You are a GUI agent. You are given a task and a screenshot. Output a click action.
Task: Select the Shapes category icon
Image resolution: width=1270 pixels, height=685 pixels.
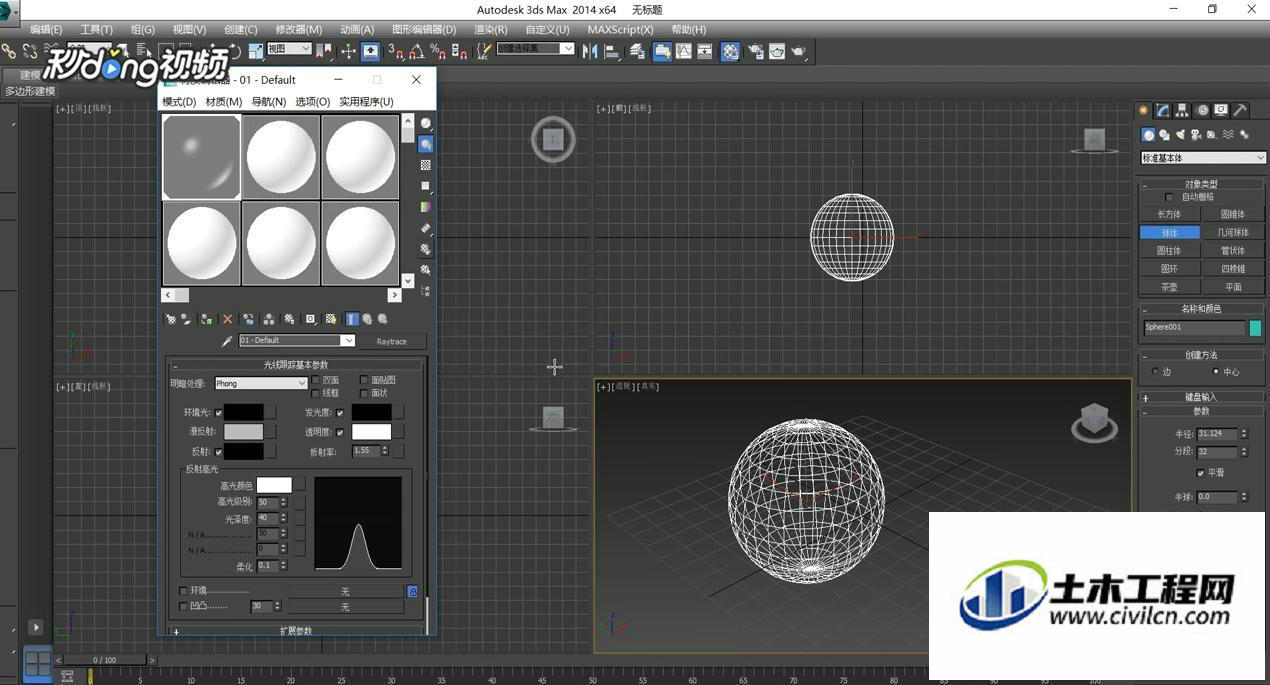click(1164, 134)
